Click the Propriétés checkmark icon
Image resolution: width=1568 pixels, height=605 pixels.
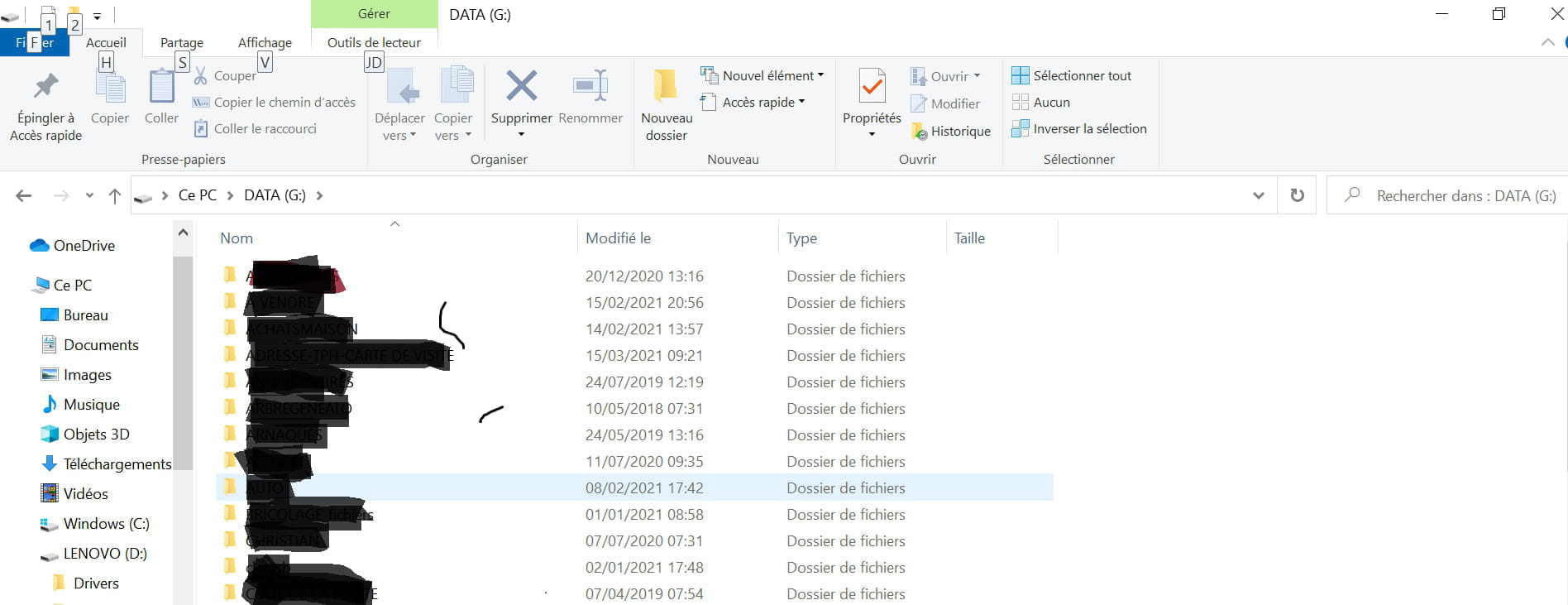click(872, 86)
